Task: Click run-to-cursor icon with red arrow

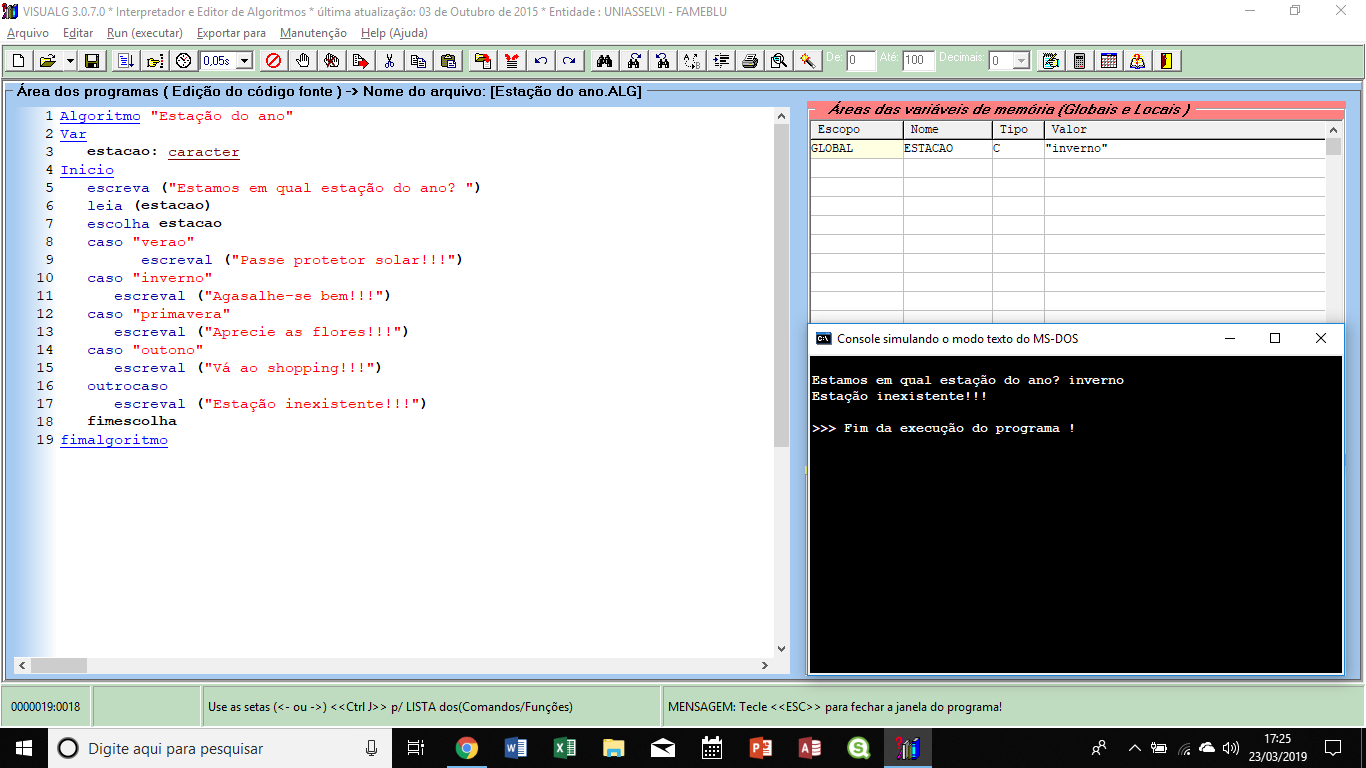Action: pyautogui.click(x=360, y=61)
